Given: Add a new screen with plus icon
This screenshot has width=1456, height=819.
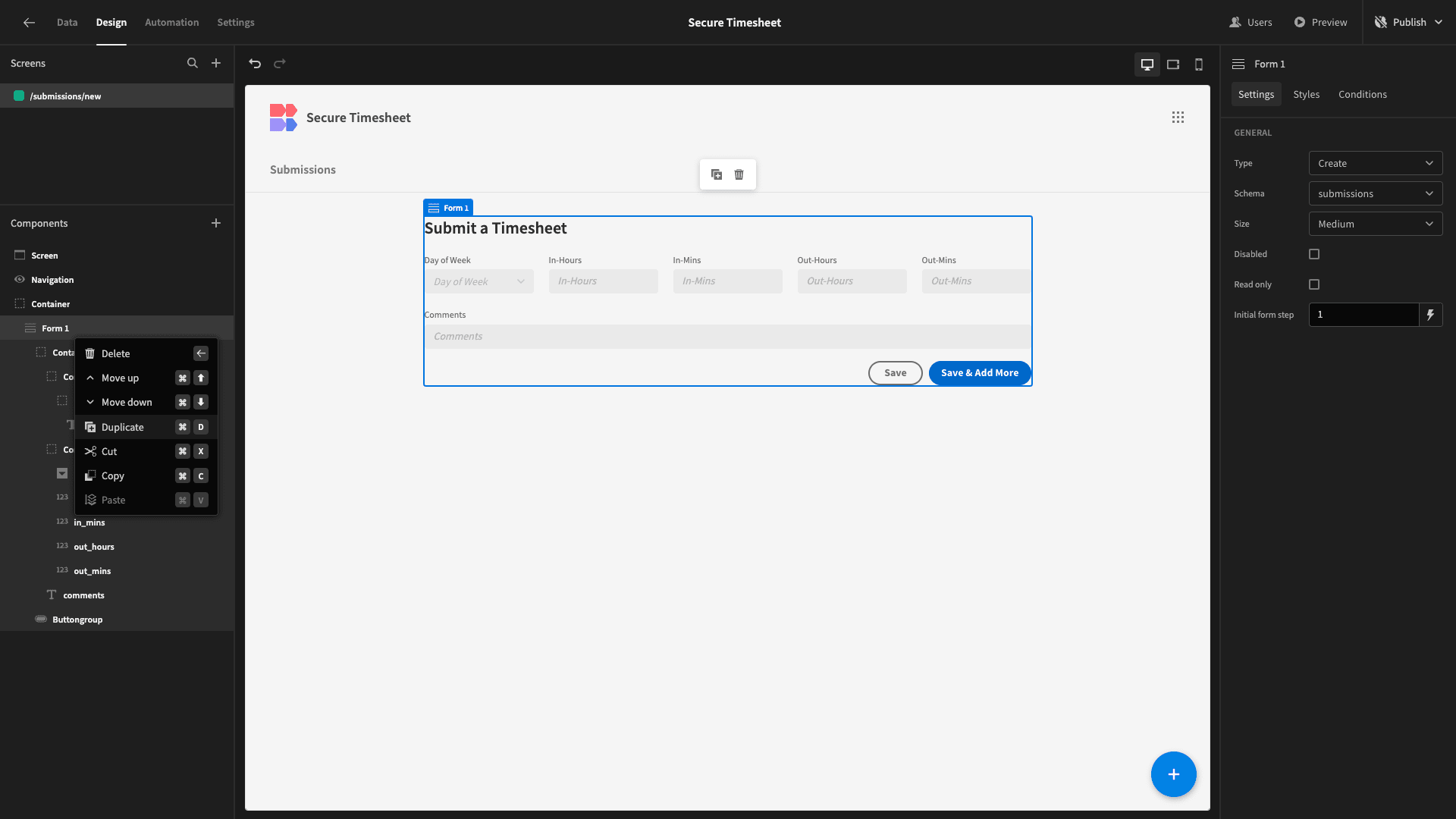Looking at the screenshot, I should point(216,64).
